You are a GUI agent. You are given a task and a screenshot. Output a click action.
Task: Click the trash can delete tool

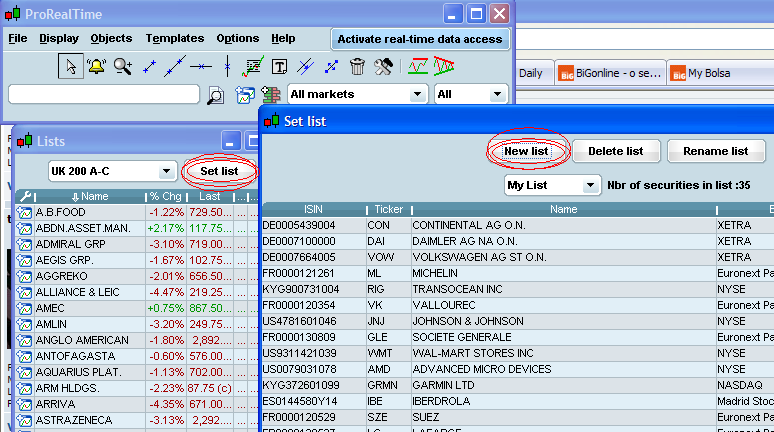[357, 66]
